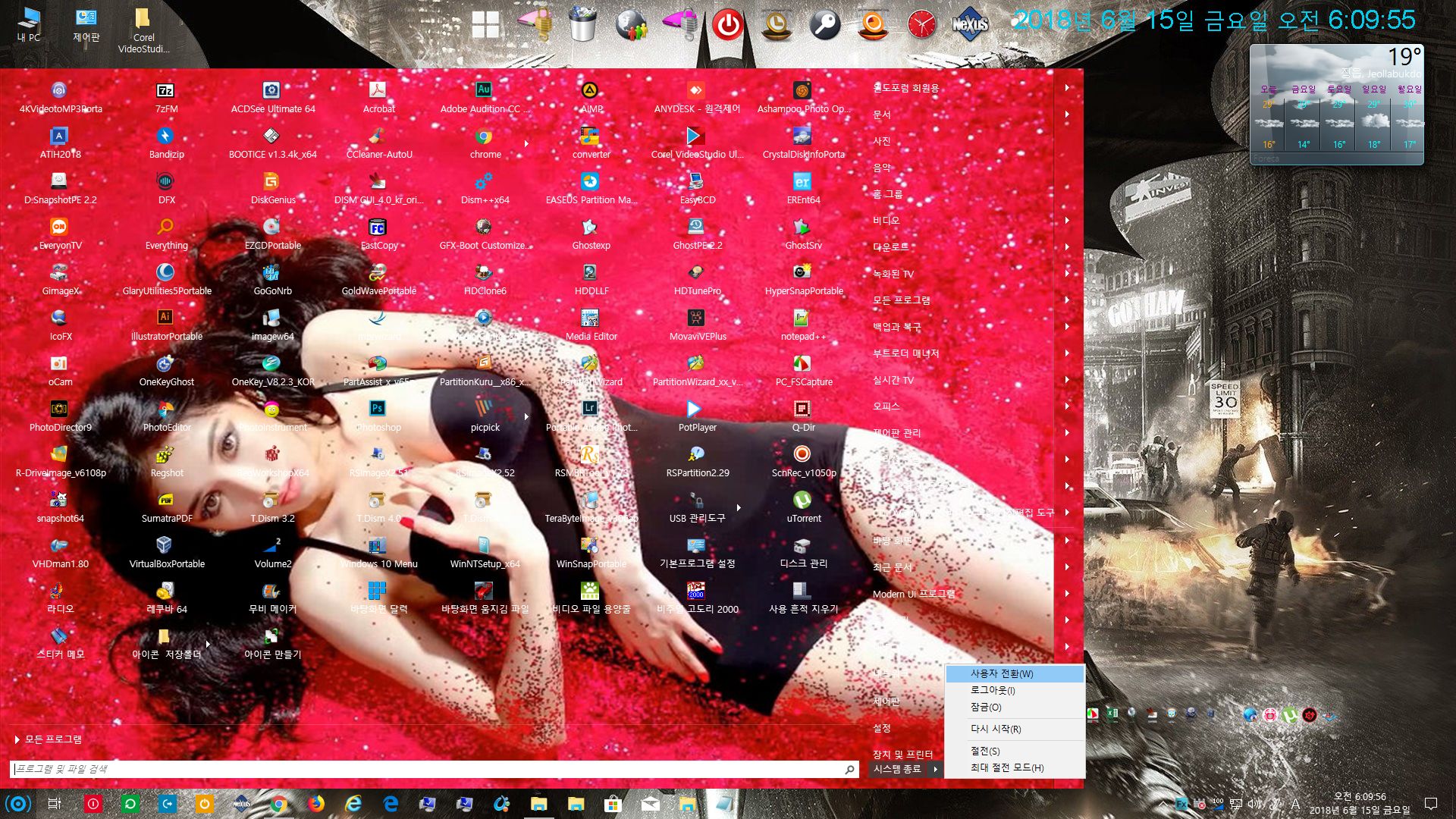
Task: Open the Corel VideoStudio desktop folder
Action: (x=143, y=30)
